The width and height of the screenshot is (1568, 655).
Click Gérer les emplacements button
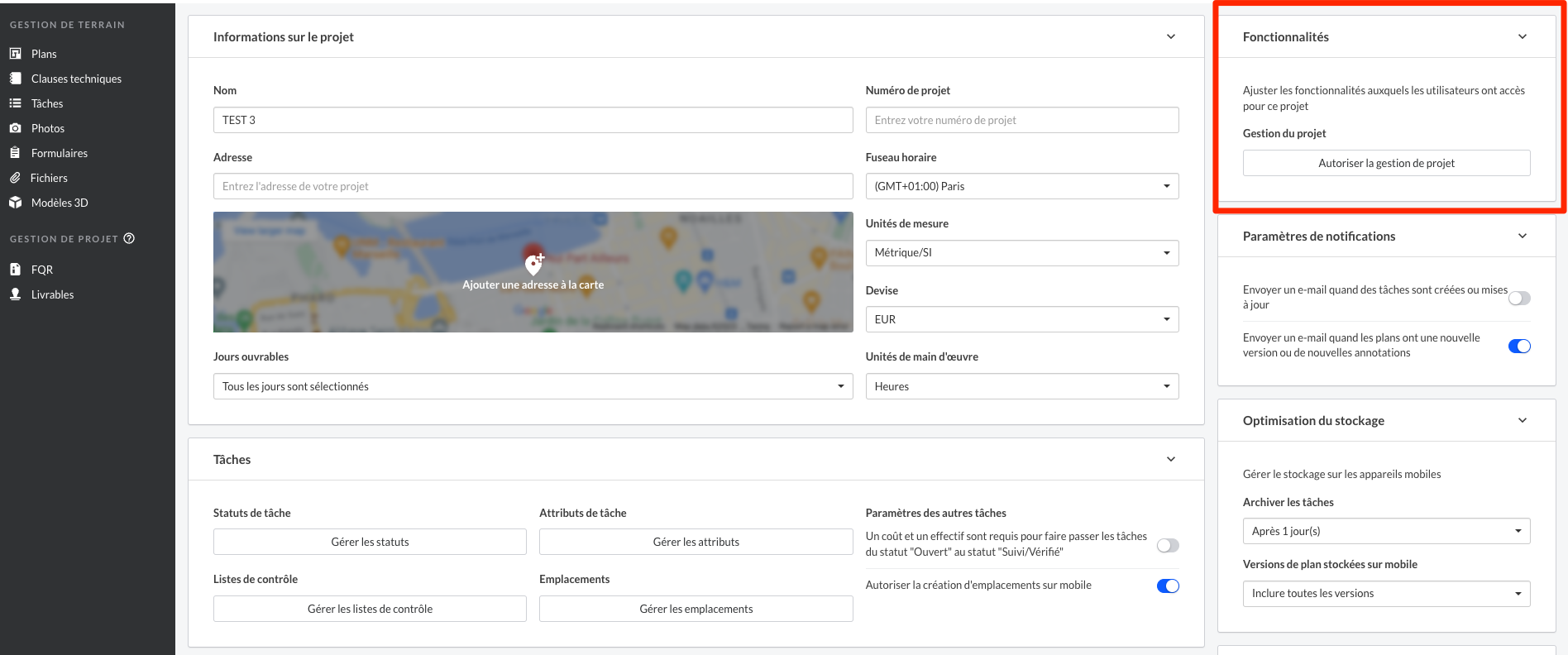click(696, 609)
